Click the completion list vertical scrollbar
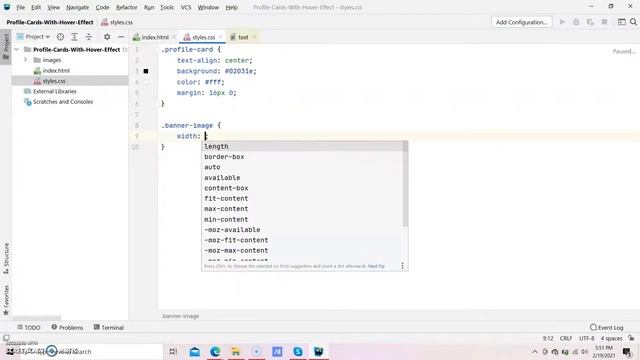This screenshot has width=640, height=360. click(x=405, y=184)
